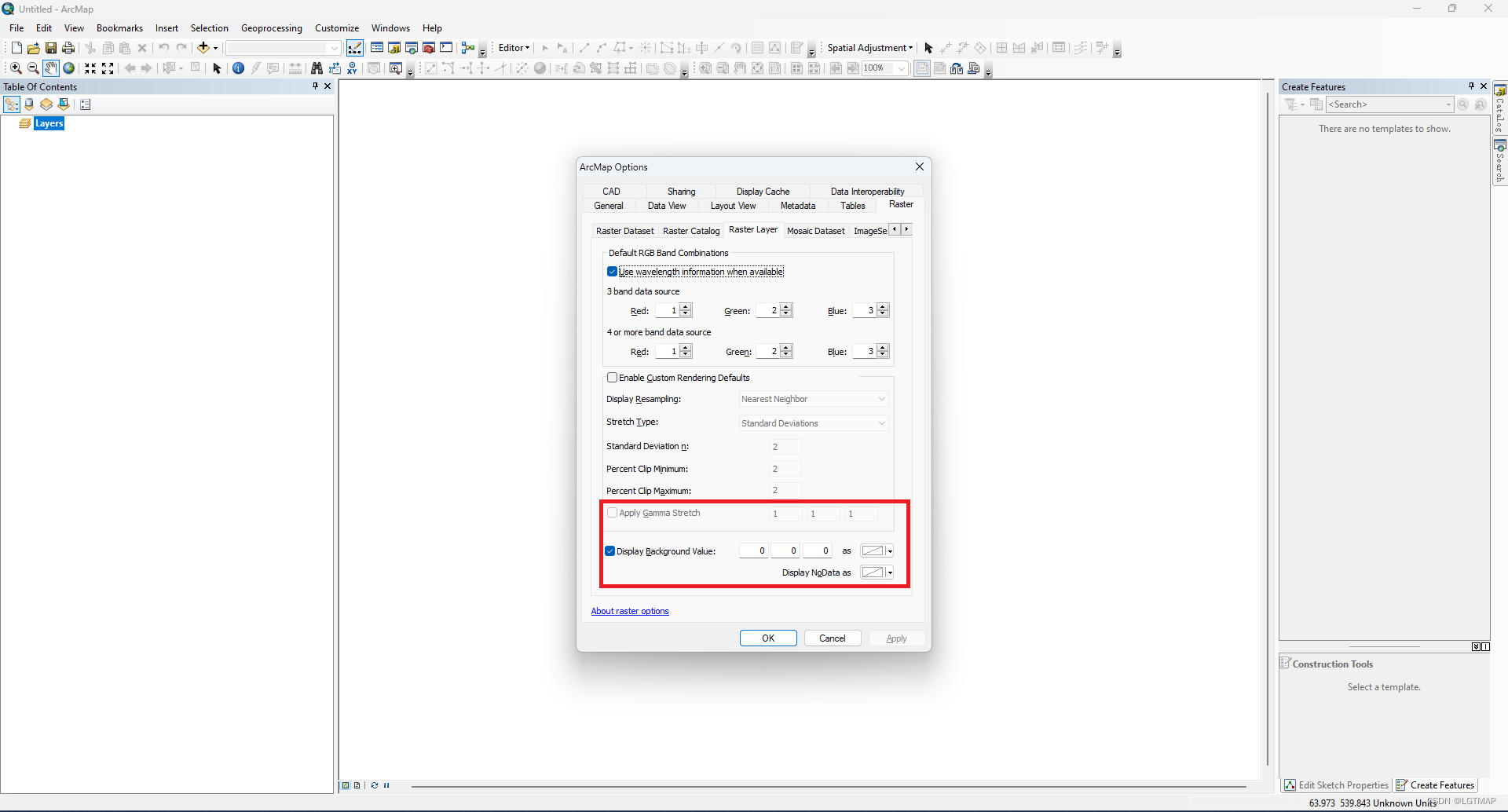Open the Catalog window from right edge tab
1508x812 pixels.
(x=1500, y=116)
